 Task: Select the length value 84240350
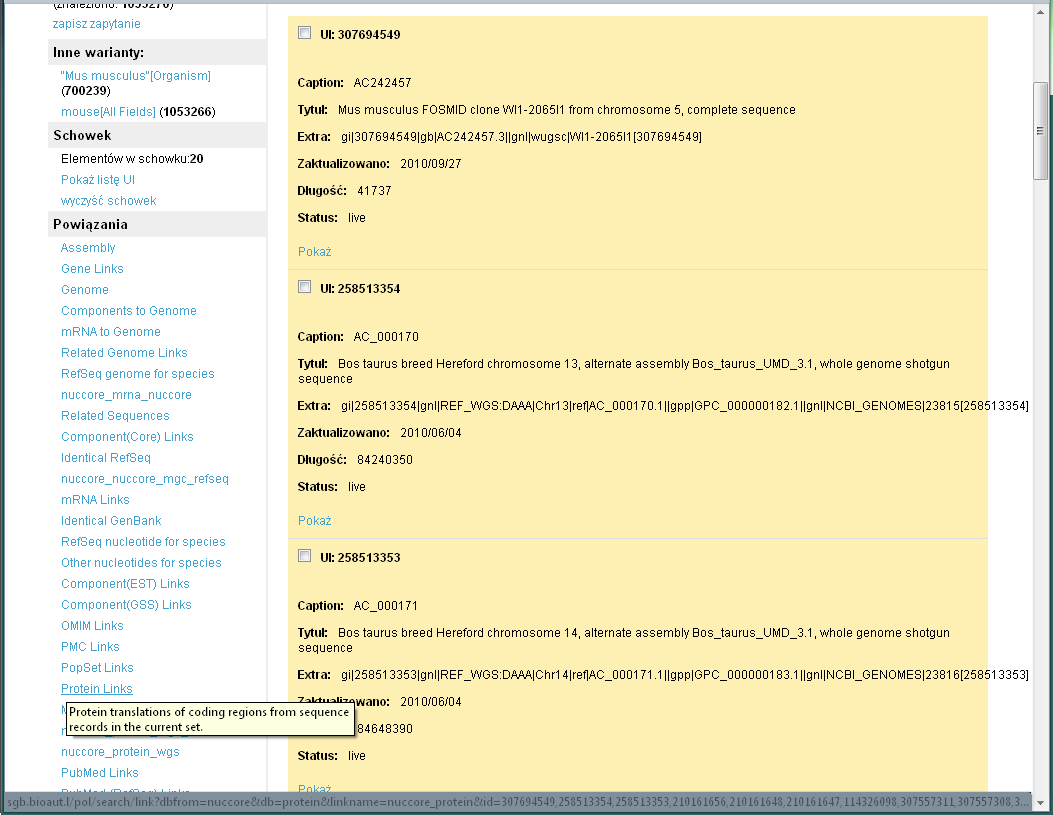coord(385,460)
